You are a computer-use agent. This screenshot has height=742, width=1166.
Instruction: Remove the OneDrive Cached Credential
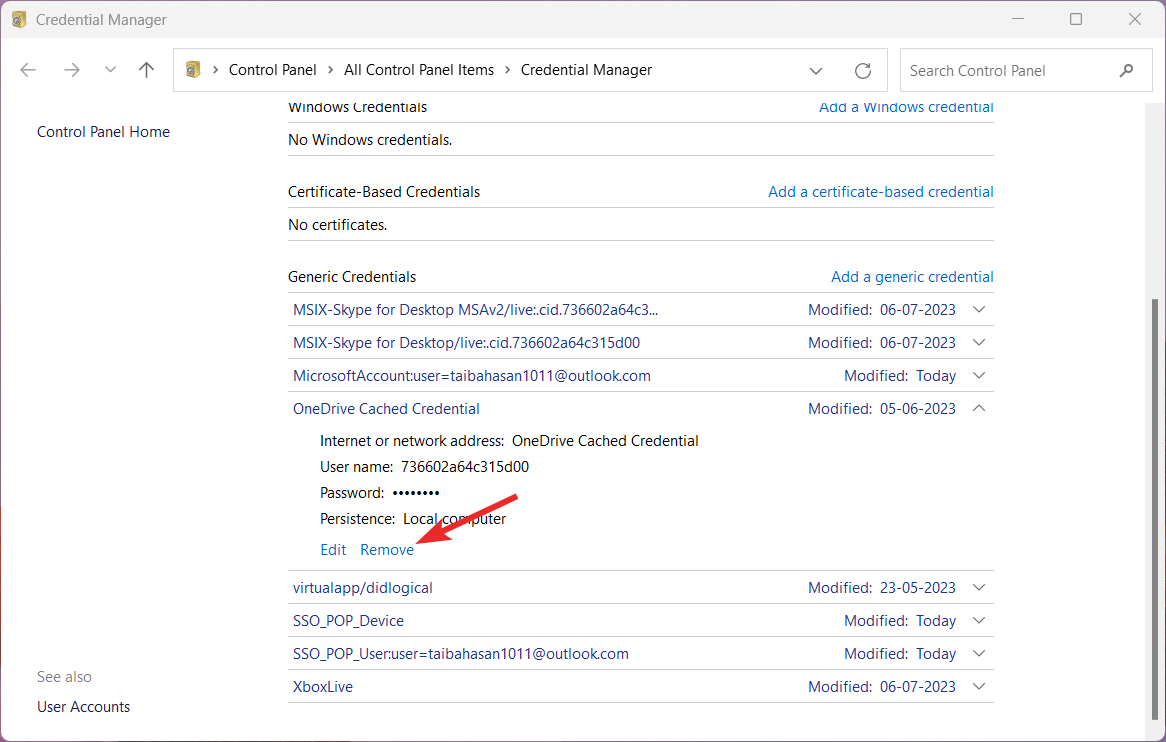(x=386, y=549)
